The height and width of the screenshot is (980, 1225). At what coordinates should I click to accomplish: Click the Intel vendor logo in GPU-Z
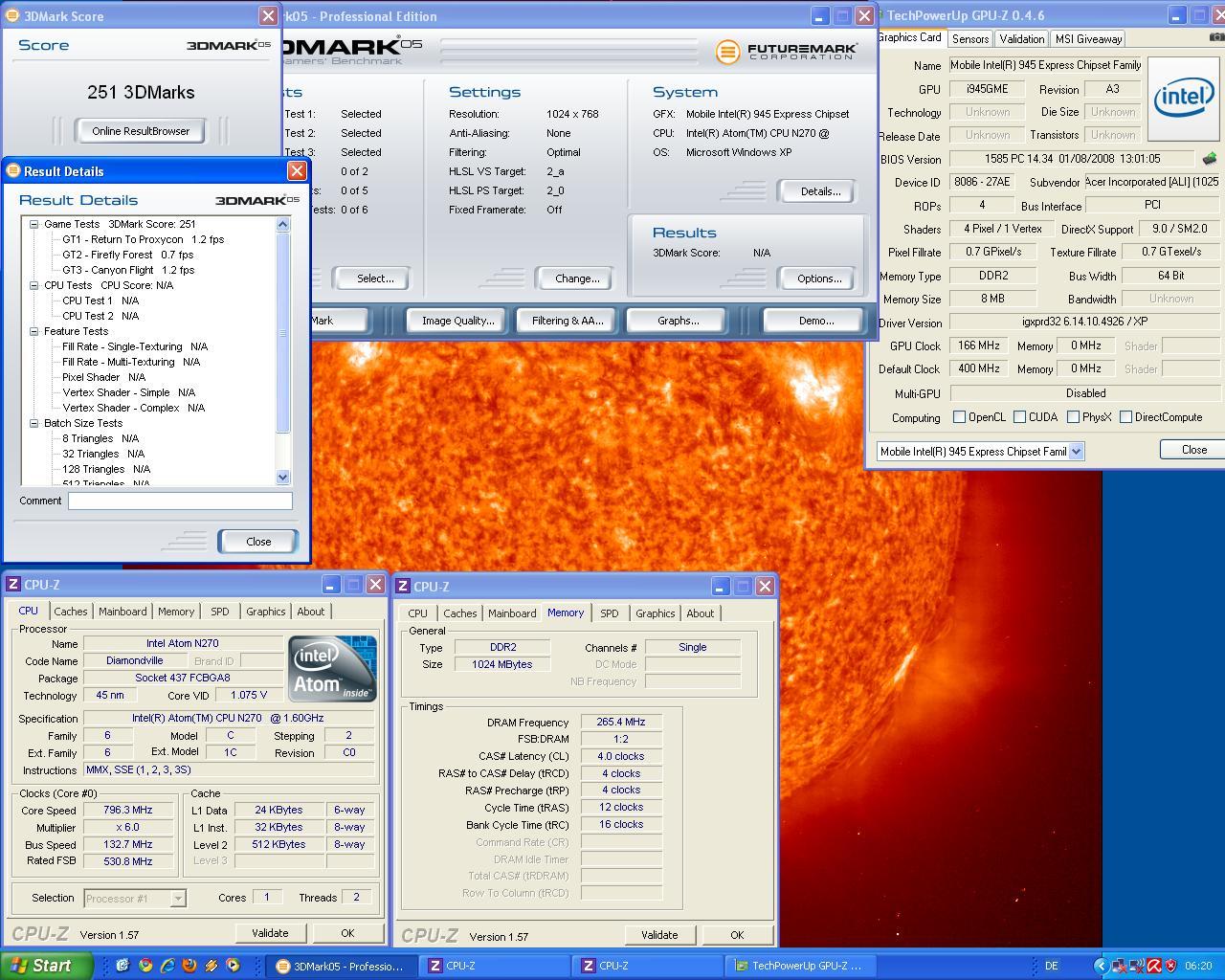pos(1184,99)
